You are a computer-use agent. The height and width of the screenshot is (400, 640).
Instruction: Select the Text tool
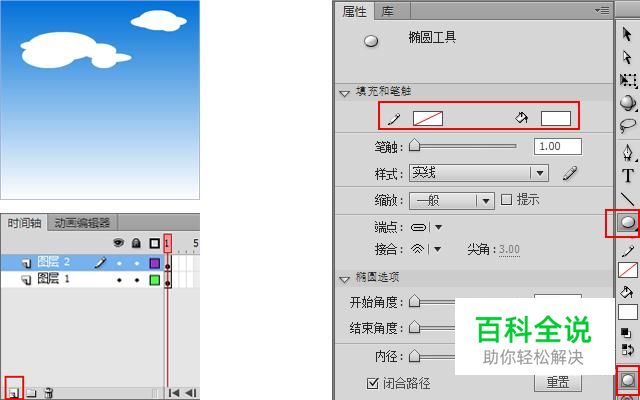coord(628,176)
